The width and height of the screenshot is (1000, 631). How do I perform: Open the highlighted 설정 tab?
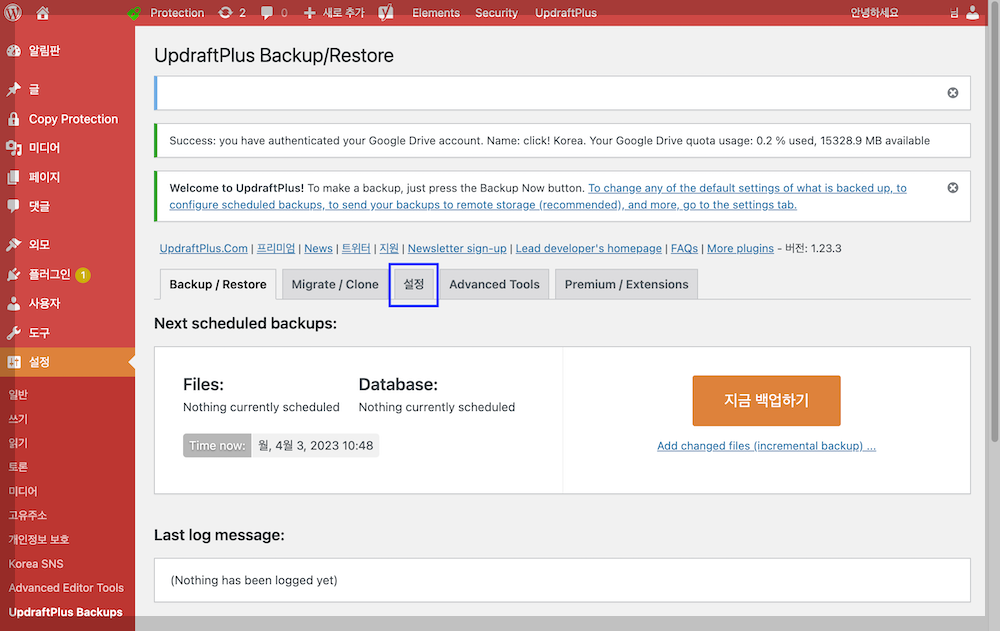[413, 284]
